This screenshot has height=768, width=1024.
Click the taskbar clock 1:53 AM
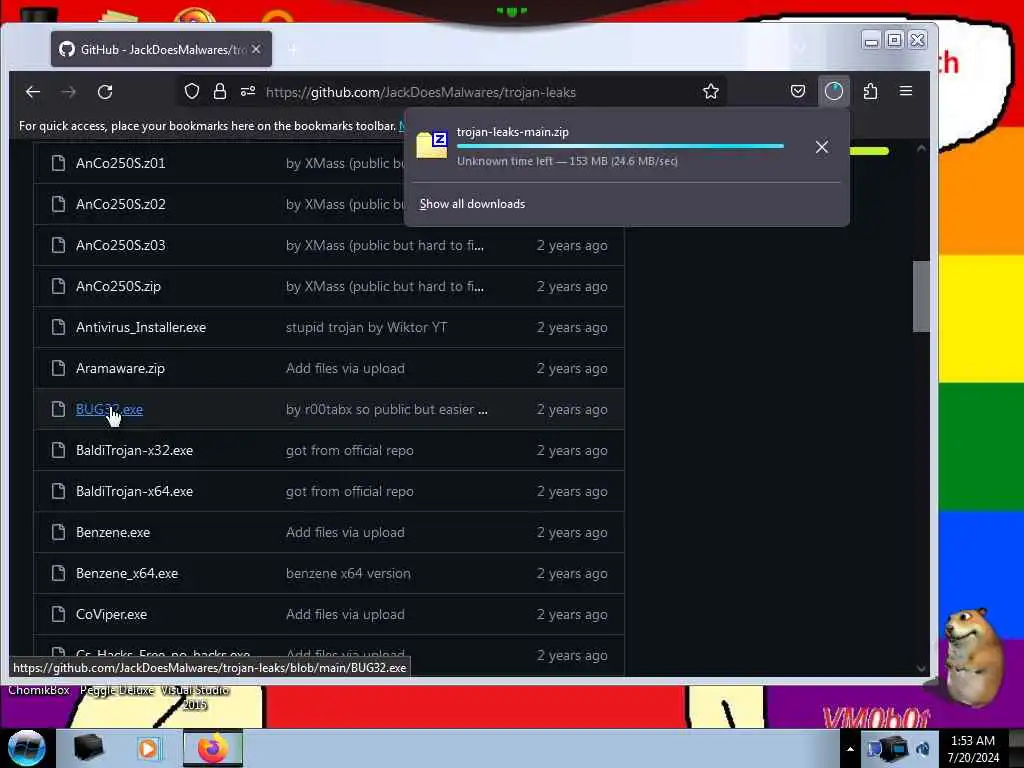(x=972, y=749)
